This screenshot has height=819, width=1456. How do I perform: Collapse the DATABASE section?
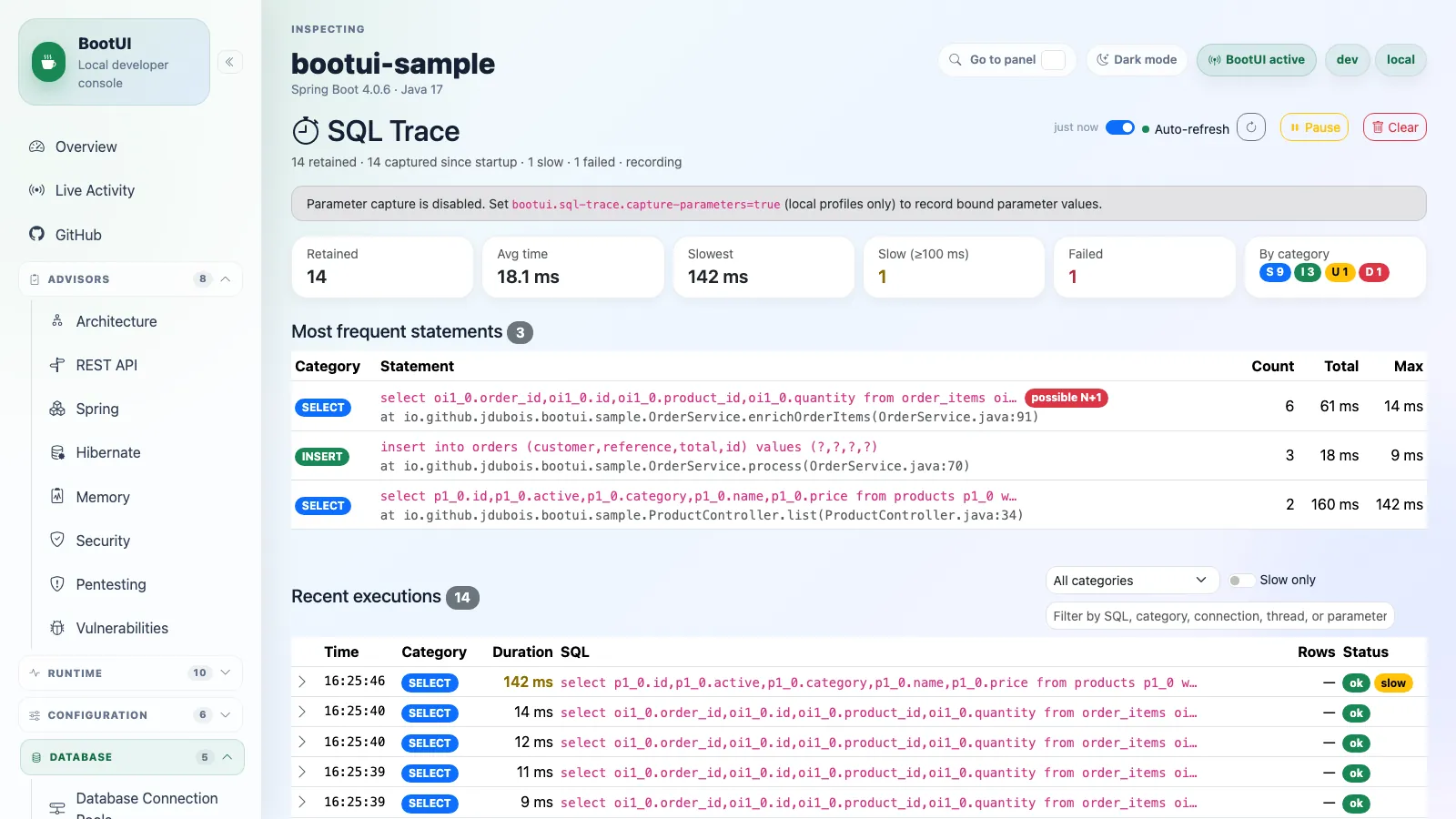tap(131, 757)
